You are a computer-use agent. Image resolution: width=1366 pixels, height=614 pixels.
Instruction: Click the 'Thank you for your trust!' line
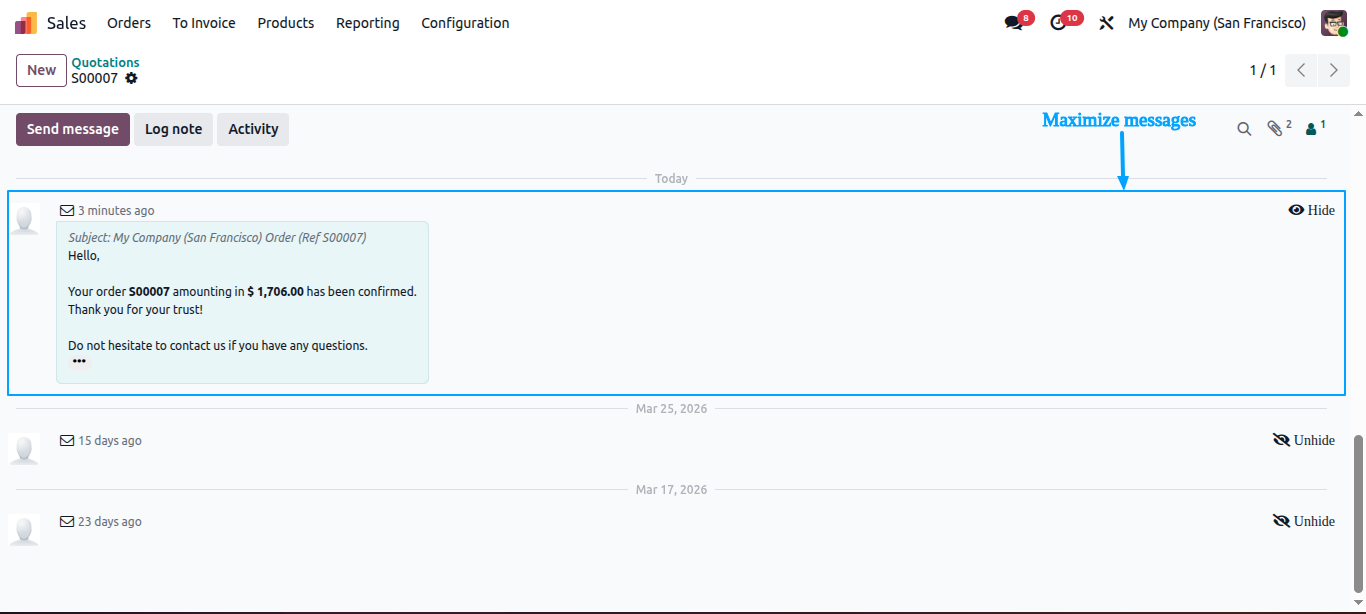pos(135,310)
